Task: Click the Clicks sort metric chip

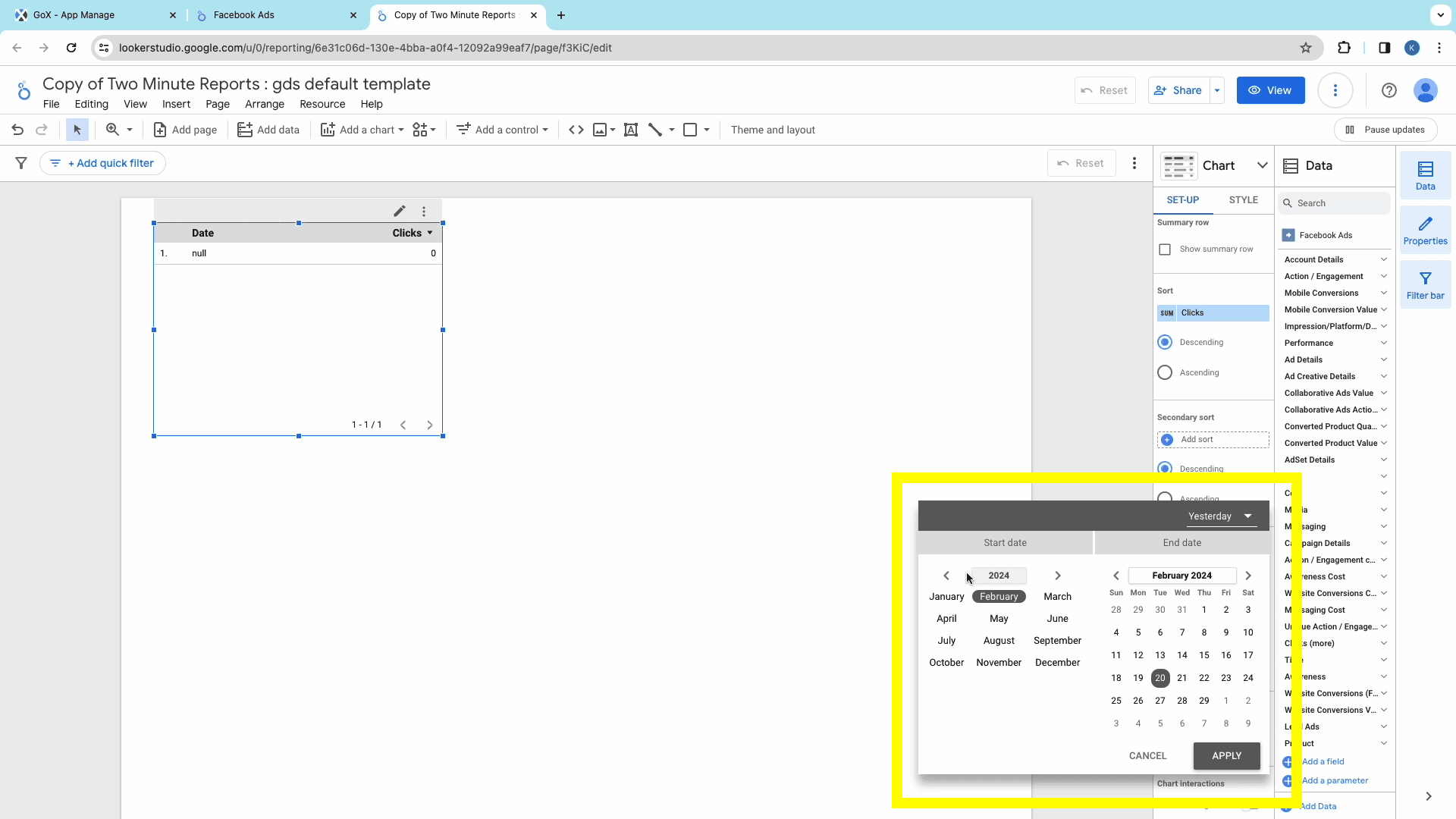Action: click(1213, 313)
